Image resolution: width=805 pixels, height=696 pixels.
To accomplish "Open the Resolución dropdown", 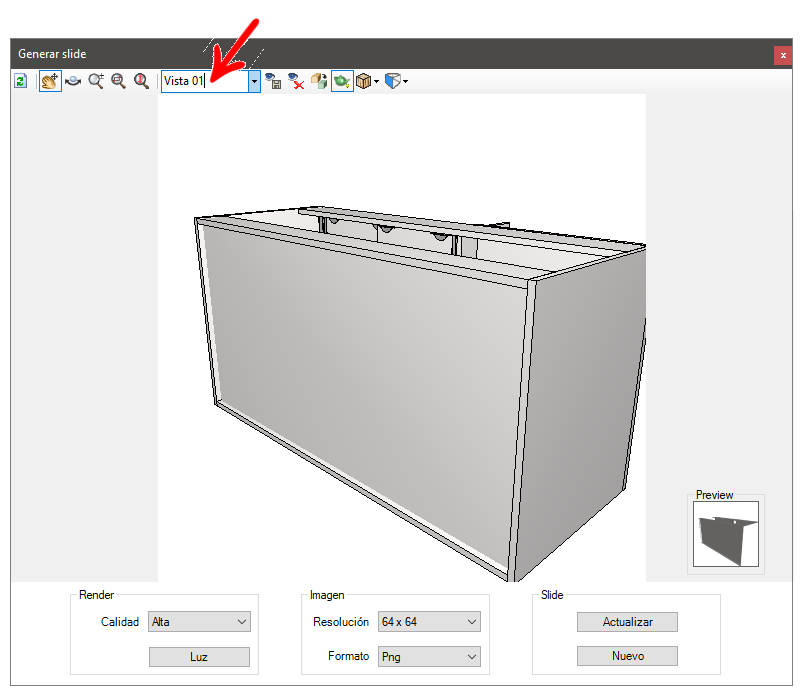I will pos(429,622).
